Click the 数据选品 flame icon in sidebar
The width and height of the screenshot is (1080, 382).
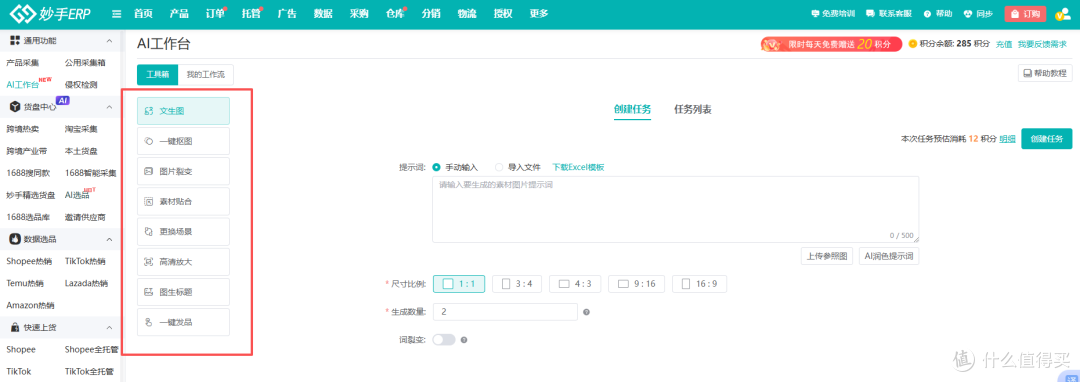(14, 239)
